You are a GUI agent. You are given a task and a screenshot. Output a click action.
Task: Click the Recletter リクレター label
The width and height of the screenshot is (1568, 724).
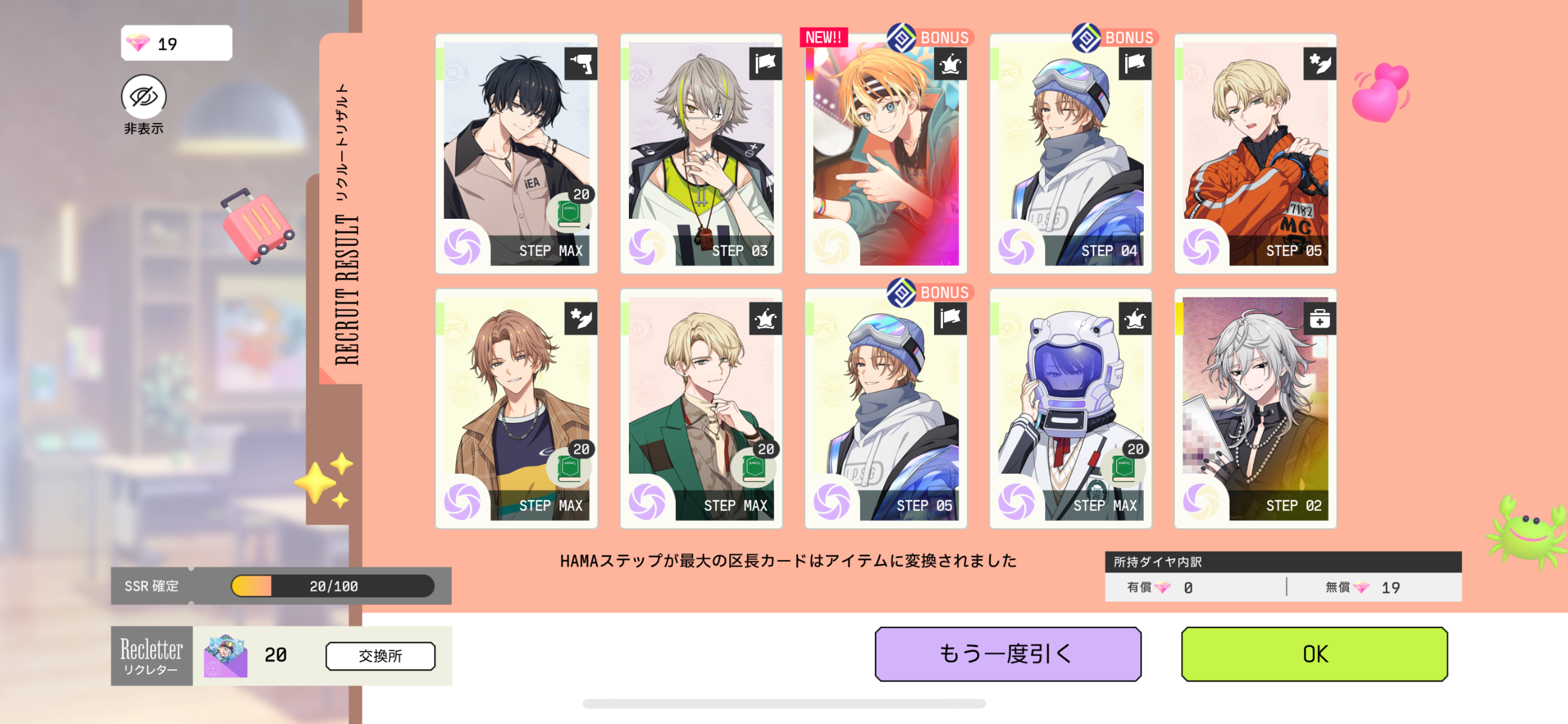(152, 656)
